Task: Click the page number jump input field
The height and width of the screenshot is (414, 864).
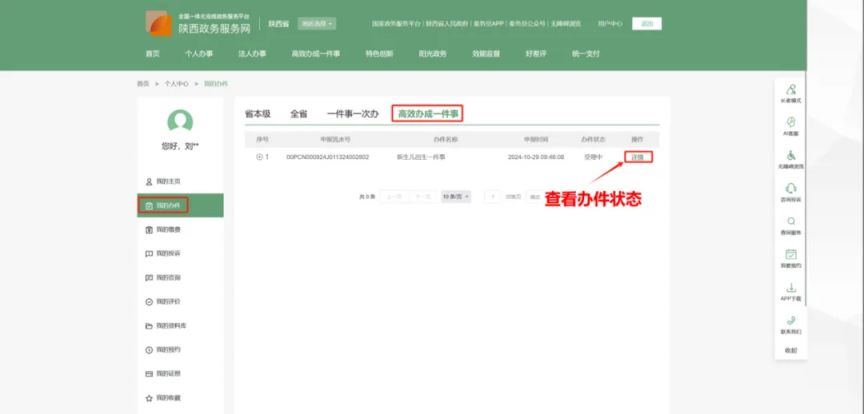Action: [x=493, y=197]
